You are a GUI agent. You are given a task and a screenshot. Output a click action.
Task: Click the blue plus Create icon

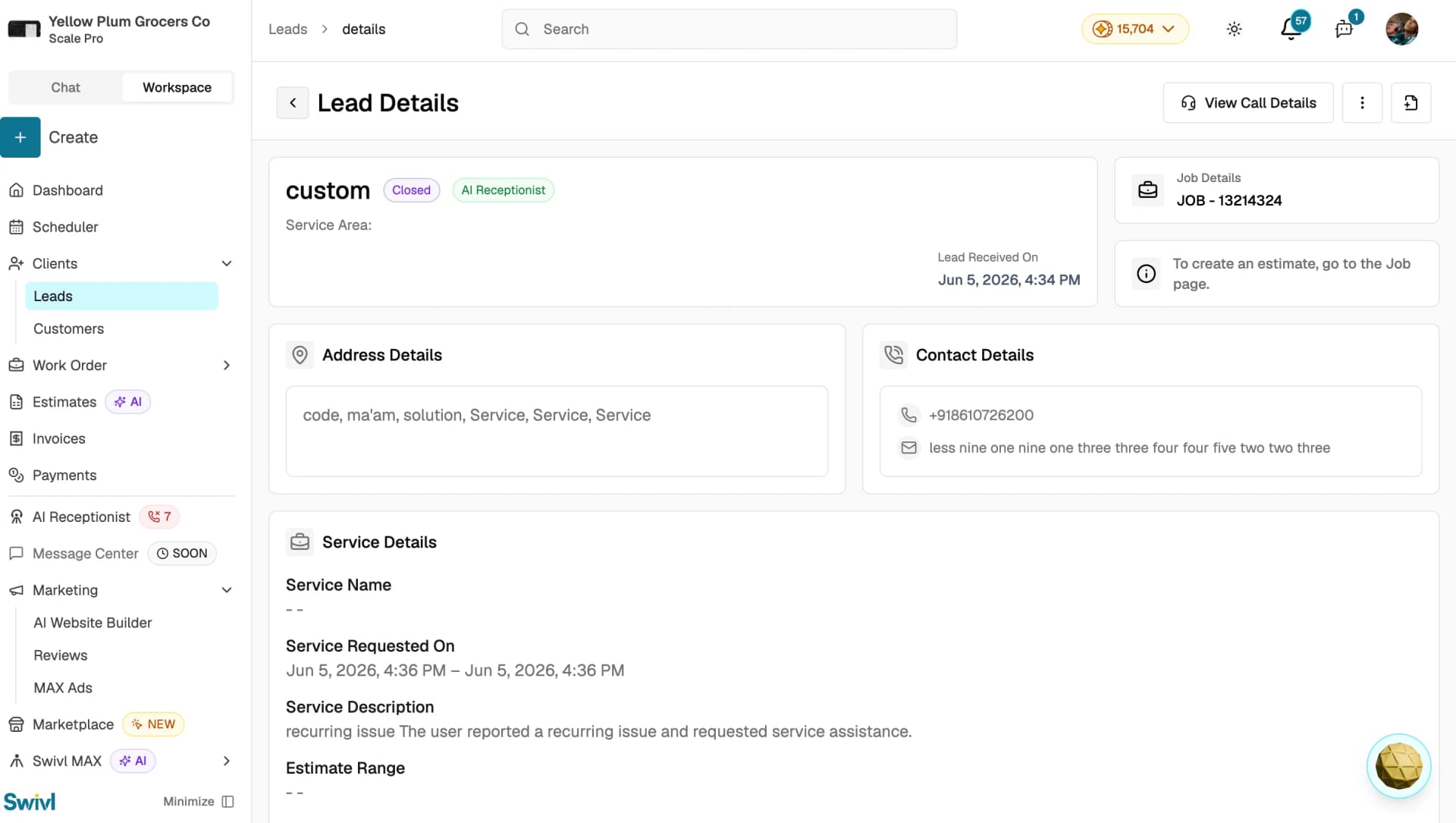coord(20,137)
